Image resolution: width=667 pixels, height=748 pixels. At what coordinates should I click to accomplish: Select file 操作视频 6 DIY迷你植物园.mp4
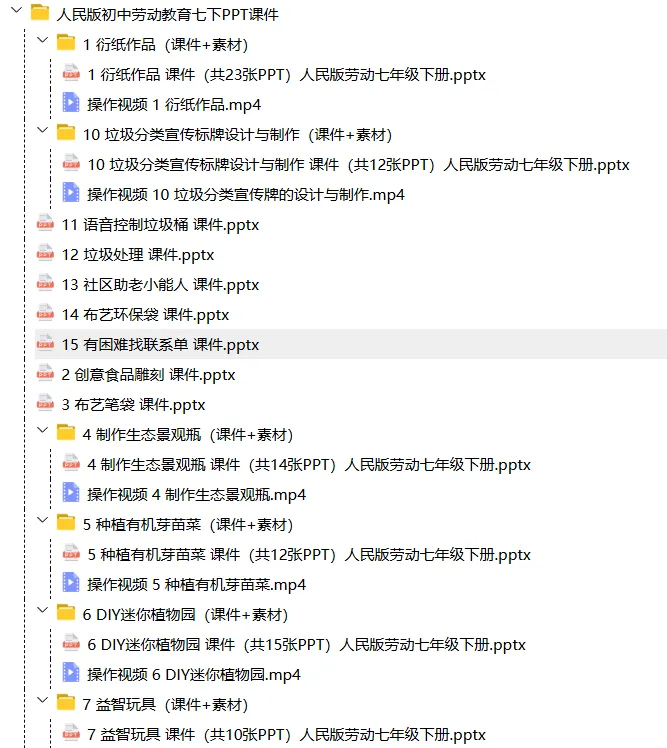pyautogui.click(x=194, y=675)
